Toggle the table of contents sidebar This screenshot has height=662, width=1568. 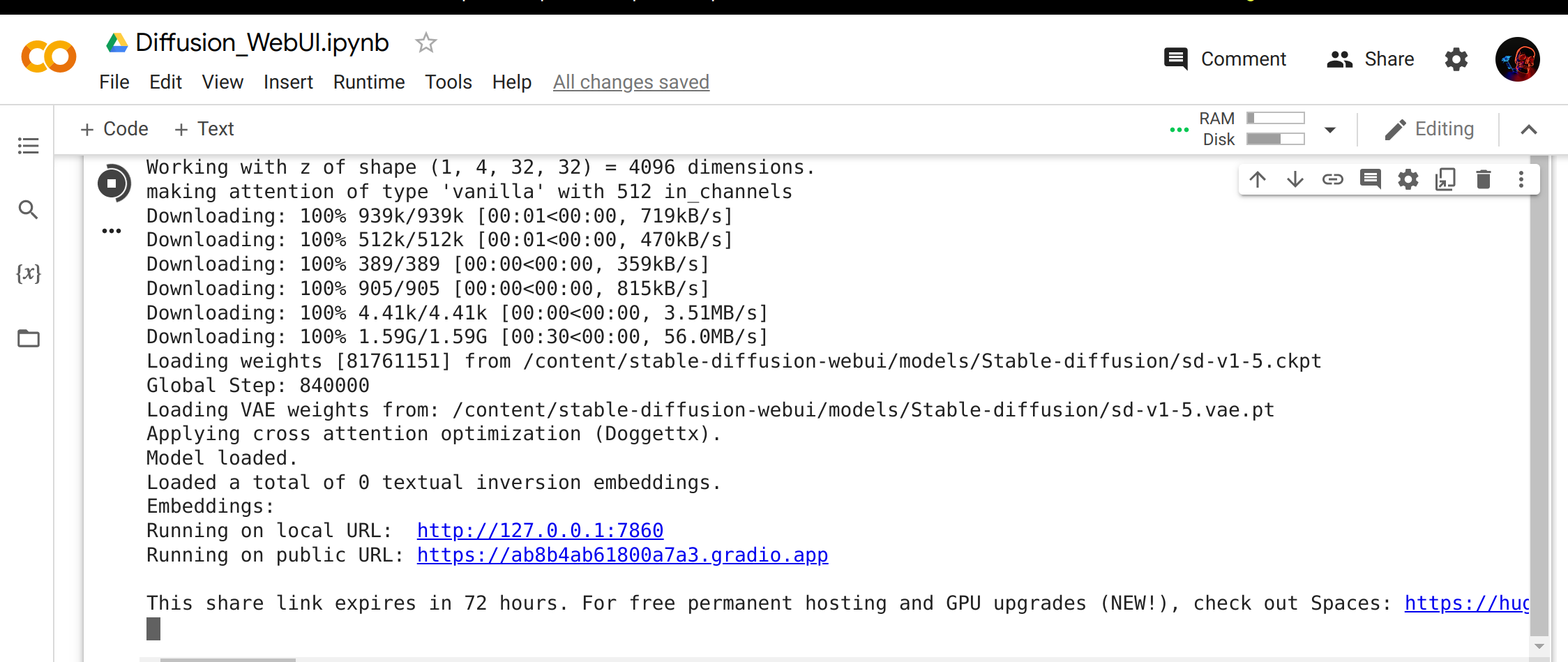28,146
